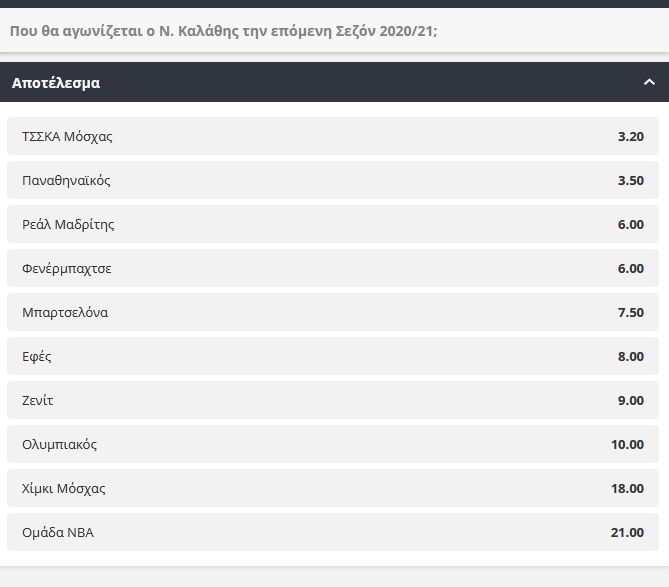
Task: Collapse the Αποτέλεσμα section chevron
Action: coord(649,82)
